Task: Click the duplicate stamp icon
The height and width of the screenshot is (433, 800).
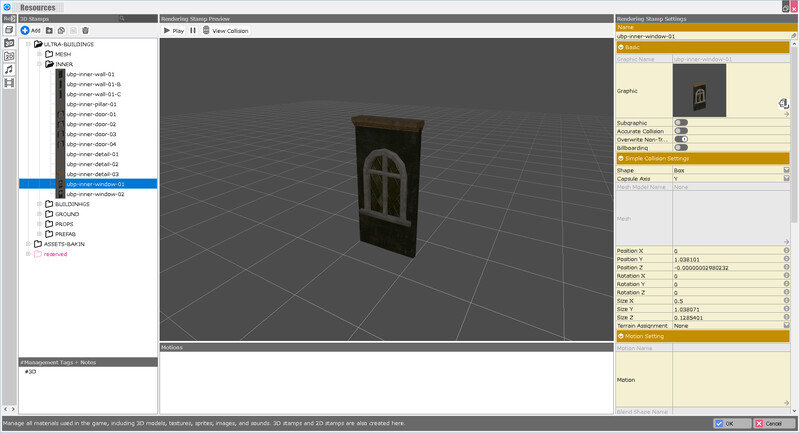Action: [61, 31]
